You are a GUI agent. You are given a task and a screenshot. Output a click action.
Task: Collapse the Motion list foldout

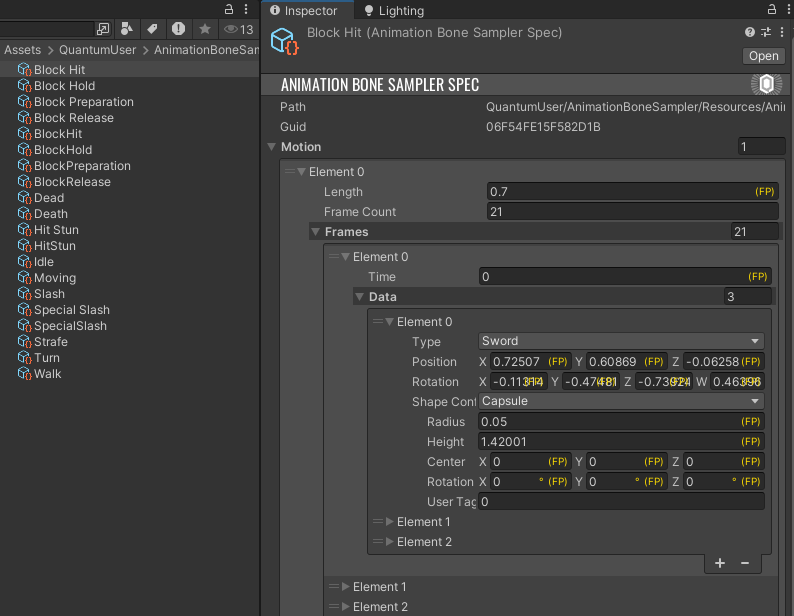272,147
